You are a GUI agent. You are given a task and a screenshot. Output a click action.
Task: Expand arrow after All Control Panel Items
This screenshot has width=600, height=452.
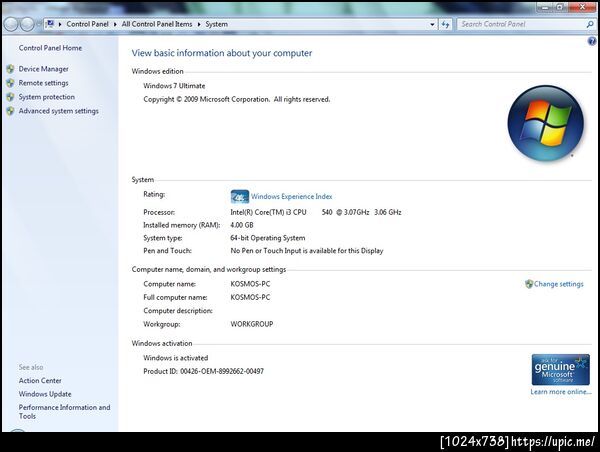pyautogui.click(x=199, y=24)
